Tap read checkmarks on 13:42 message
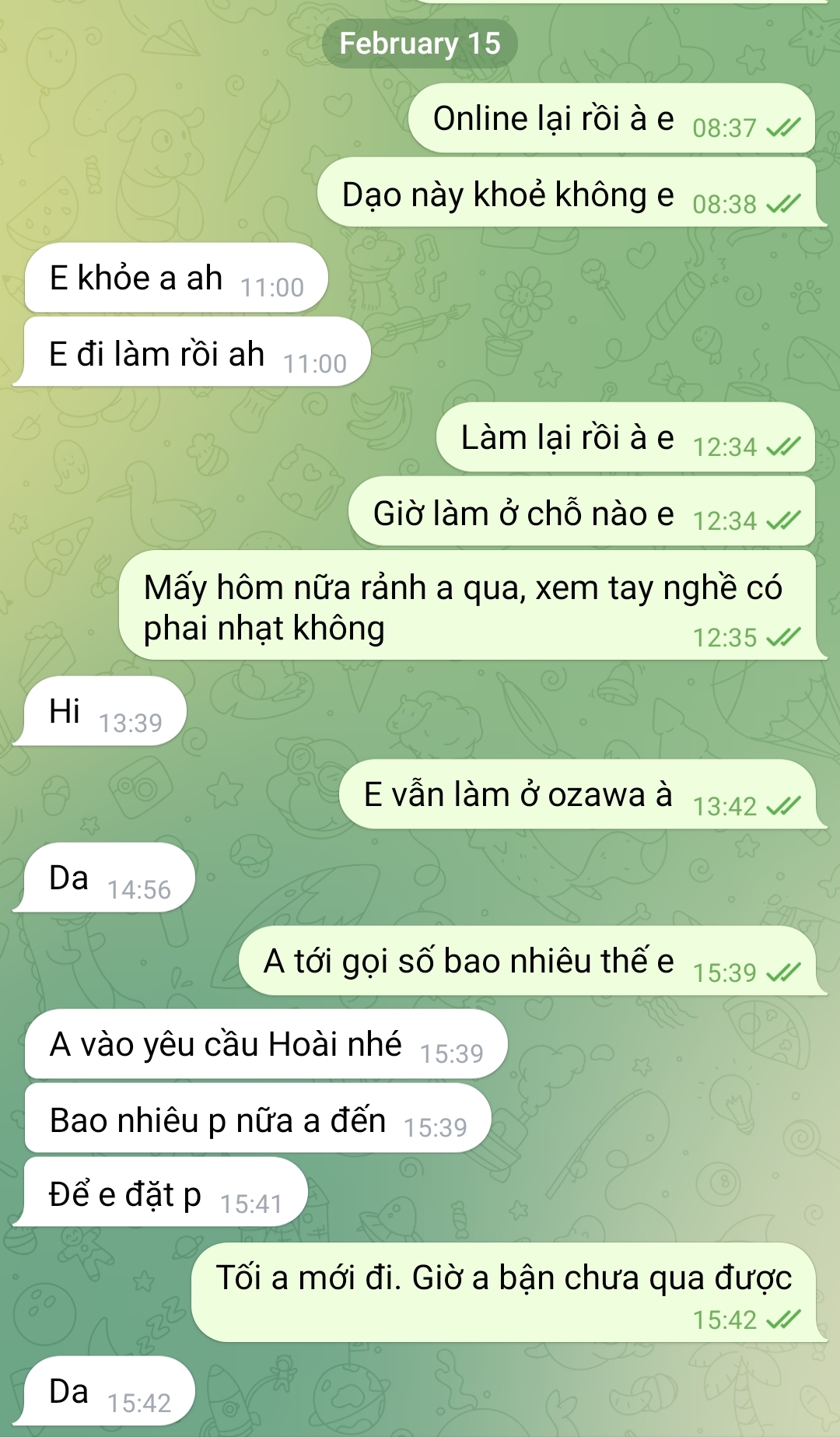Screen dimensions: 840x1437 [x=783, y=806]
